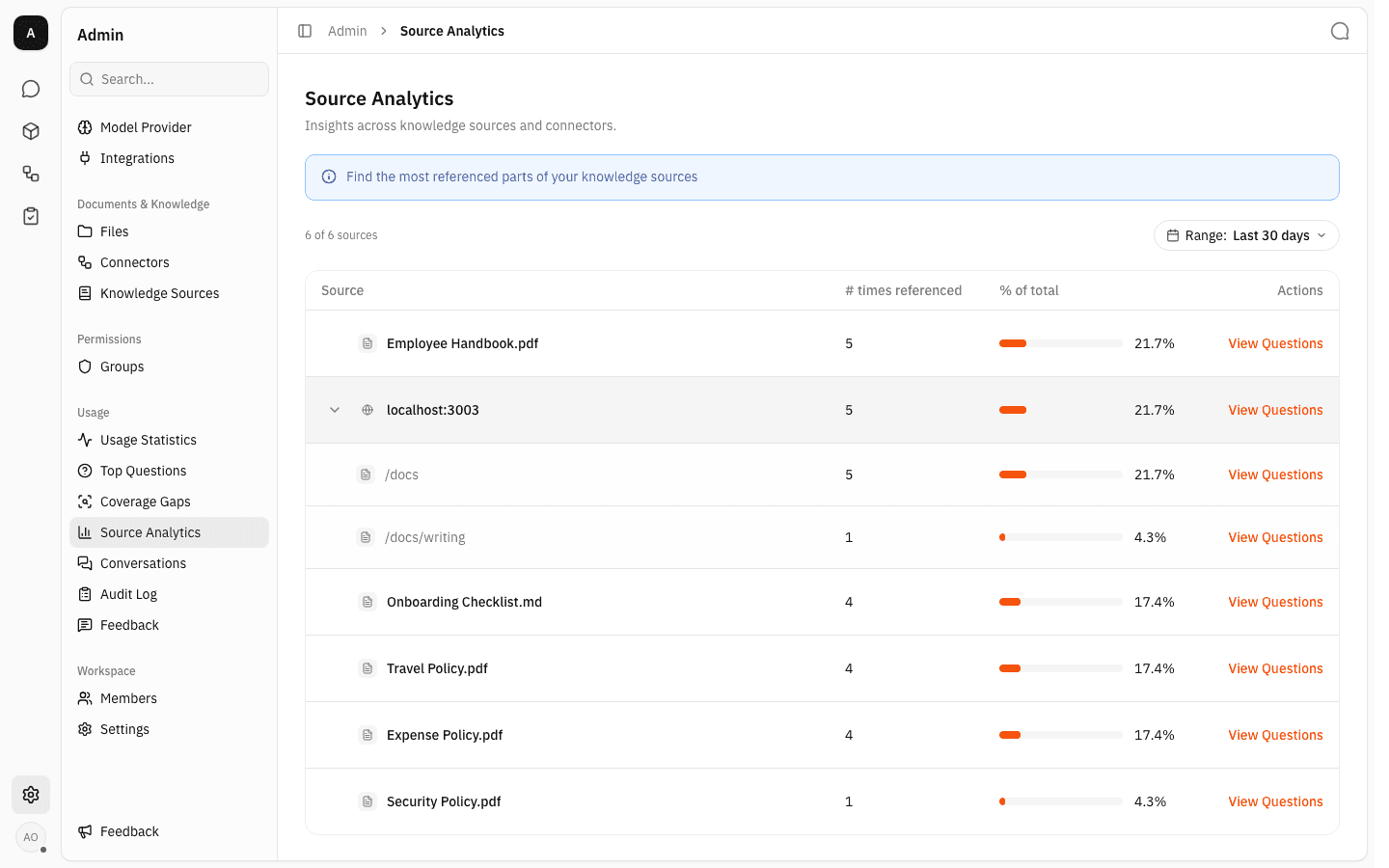Click the % of total column header

coord(1029,290)
